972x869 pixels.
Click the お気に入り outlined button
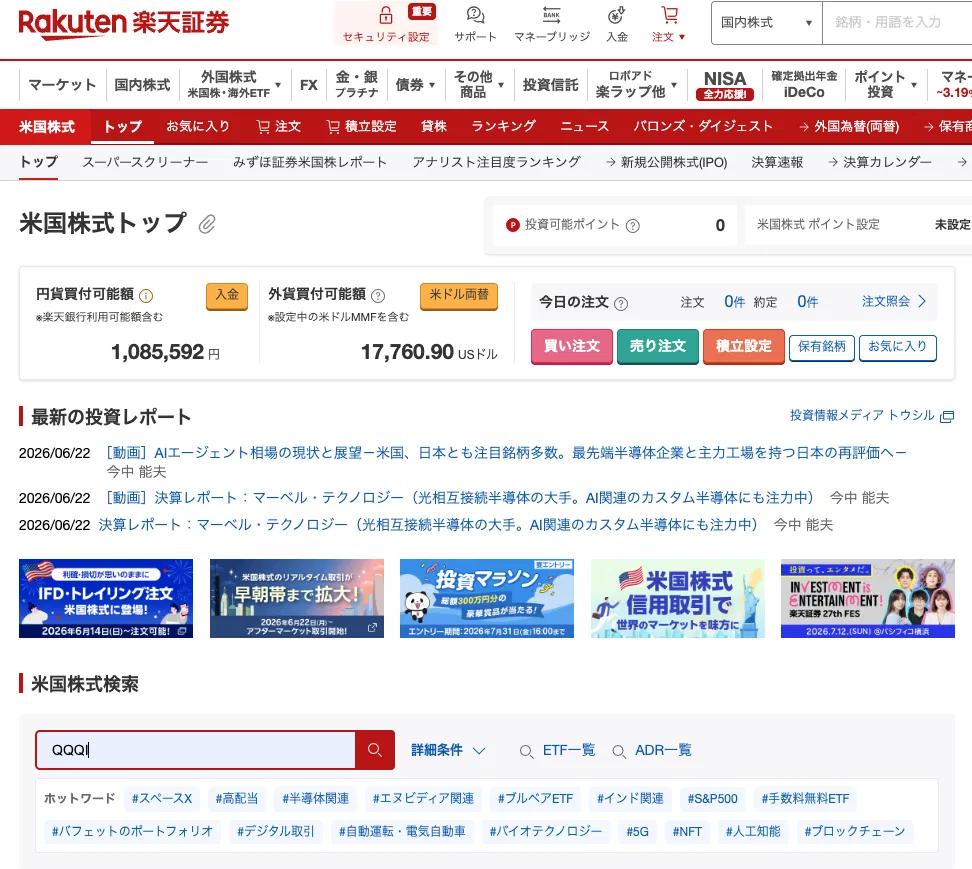pos(898,347)
